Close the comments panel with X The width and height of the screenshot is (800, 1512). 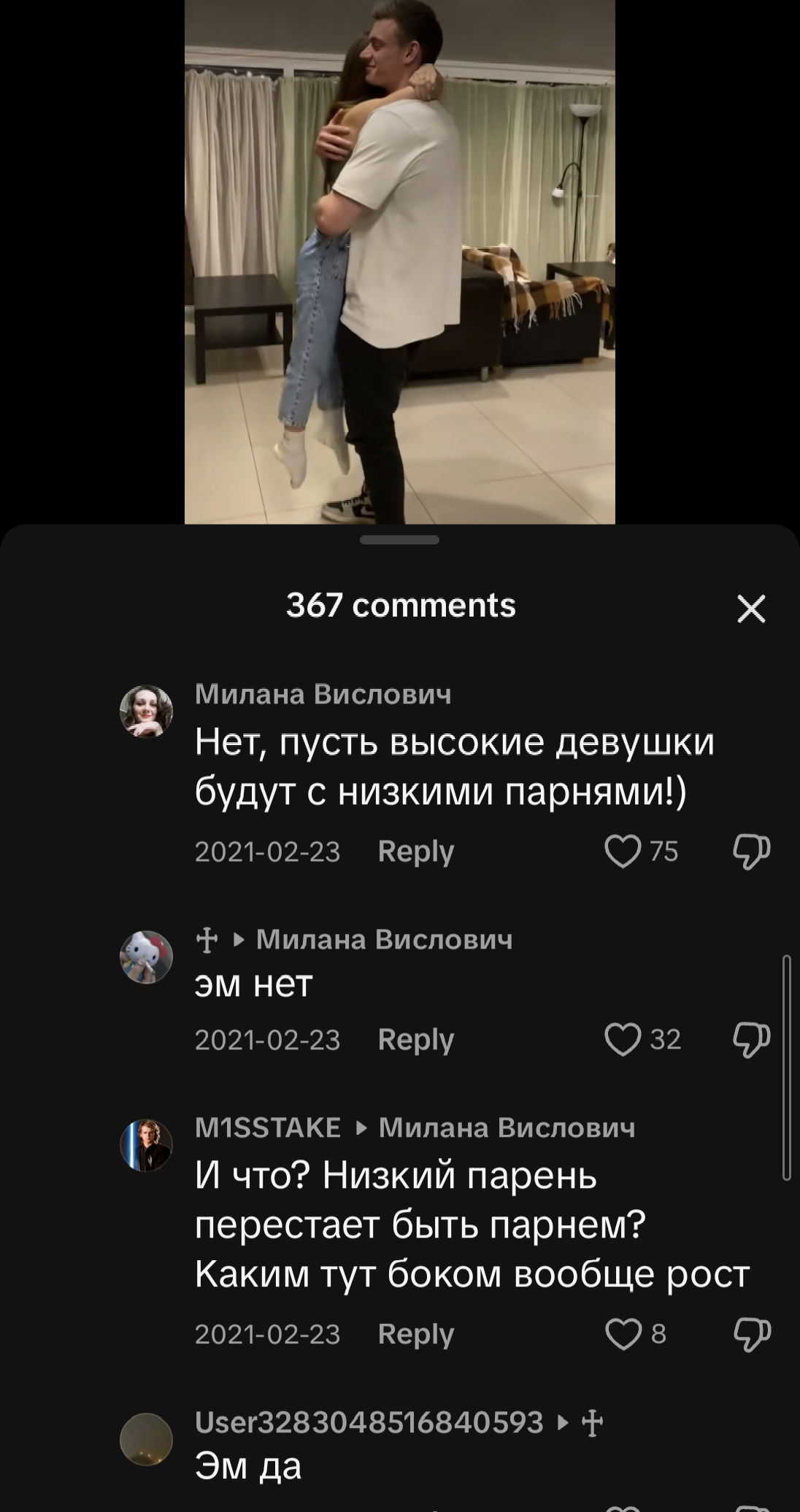click(751, 608)
